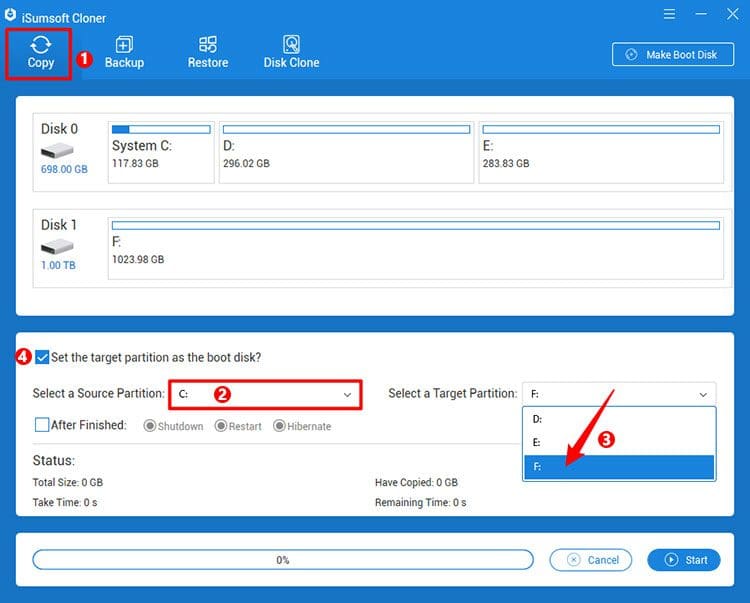This screenshot has width=750, height=603.
Task: Click the Have Copied: 0 GB text
Action: tap(416, 482)
